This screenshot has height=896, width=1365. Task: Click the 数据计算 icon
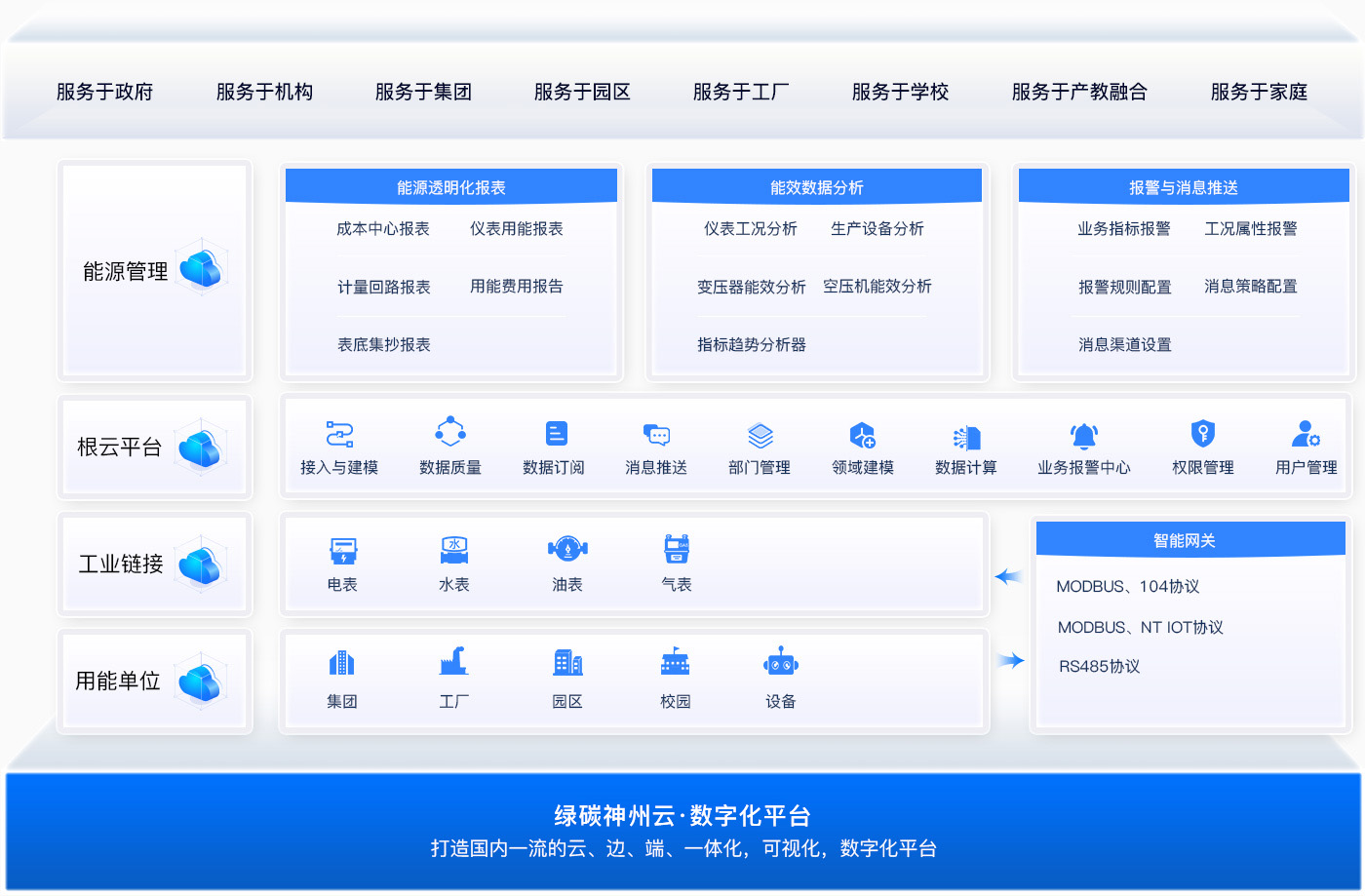point(966,437)
